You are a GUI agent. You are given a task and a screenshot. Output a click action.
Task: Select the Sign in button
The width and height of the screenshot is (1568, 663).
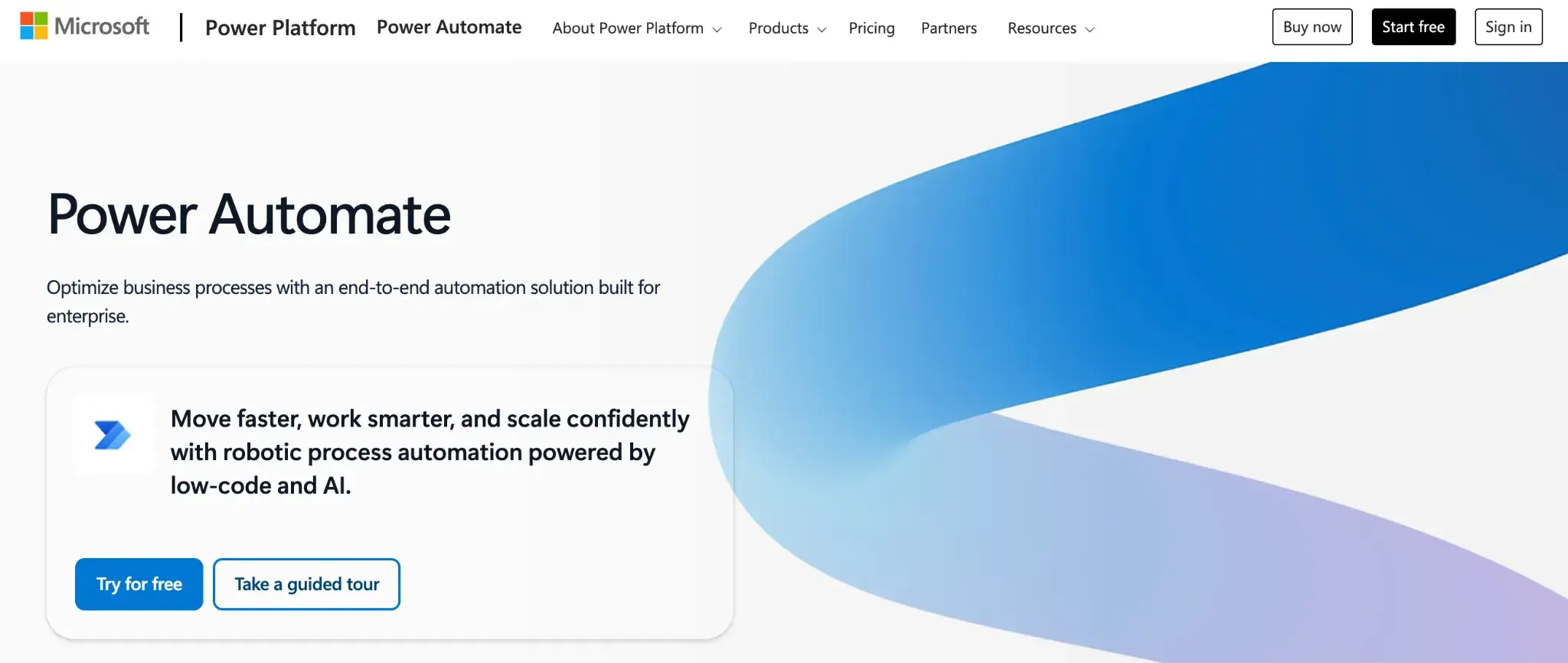(x=1508, y=27)
